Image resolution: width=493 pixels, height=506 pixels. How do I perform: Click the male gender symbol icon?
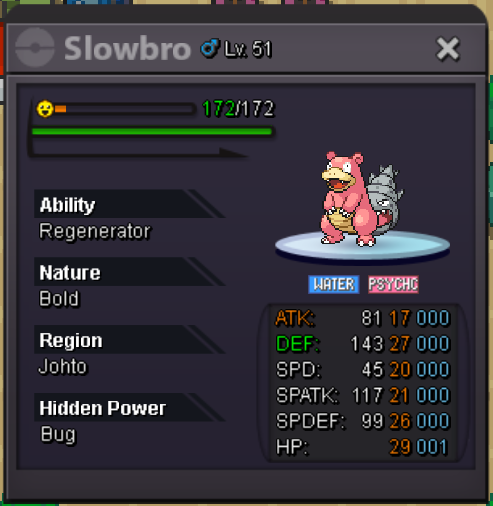[x=210, y=48]
